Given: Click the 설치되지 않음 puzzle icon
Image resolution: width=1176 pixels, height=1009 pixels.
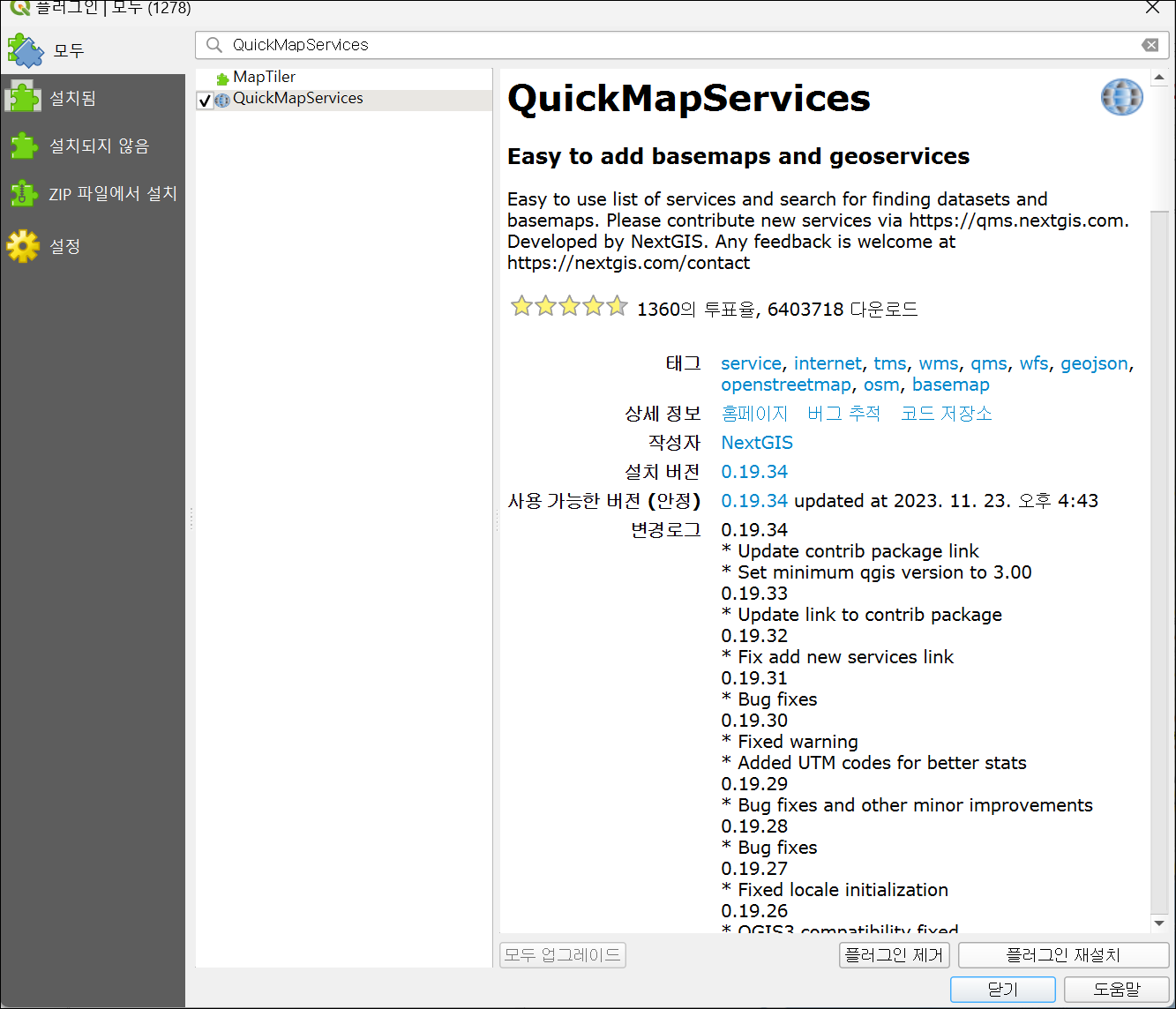Looking at the screenshot, I should click(24, 146).
